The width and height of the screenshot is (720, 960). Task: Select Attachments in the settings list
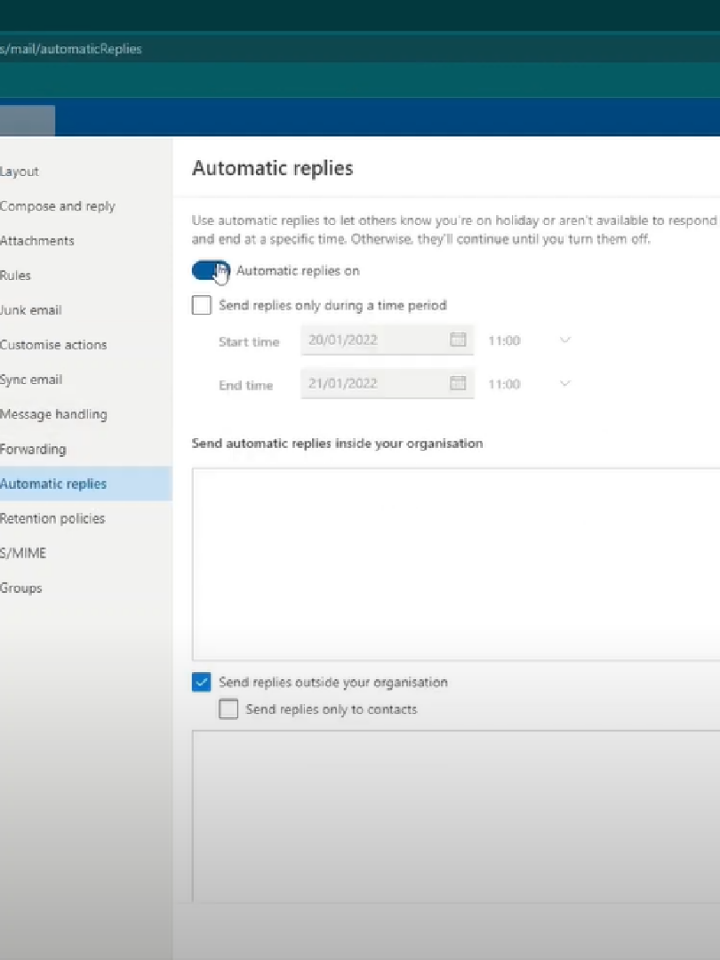(37, 241)
